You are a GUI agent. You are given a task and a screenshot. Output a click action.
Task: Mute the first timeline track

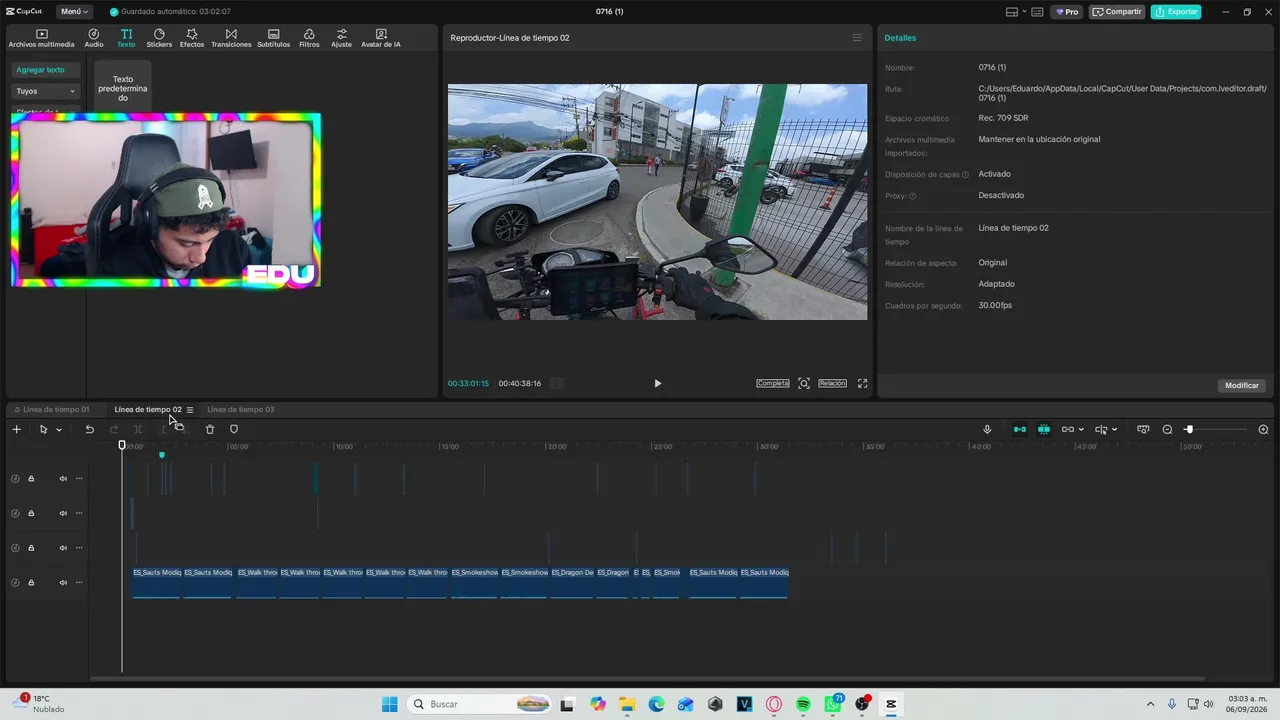pos(63,478)
